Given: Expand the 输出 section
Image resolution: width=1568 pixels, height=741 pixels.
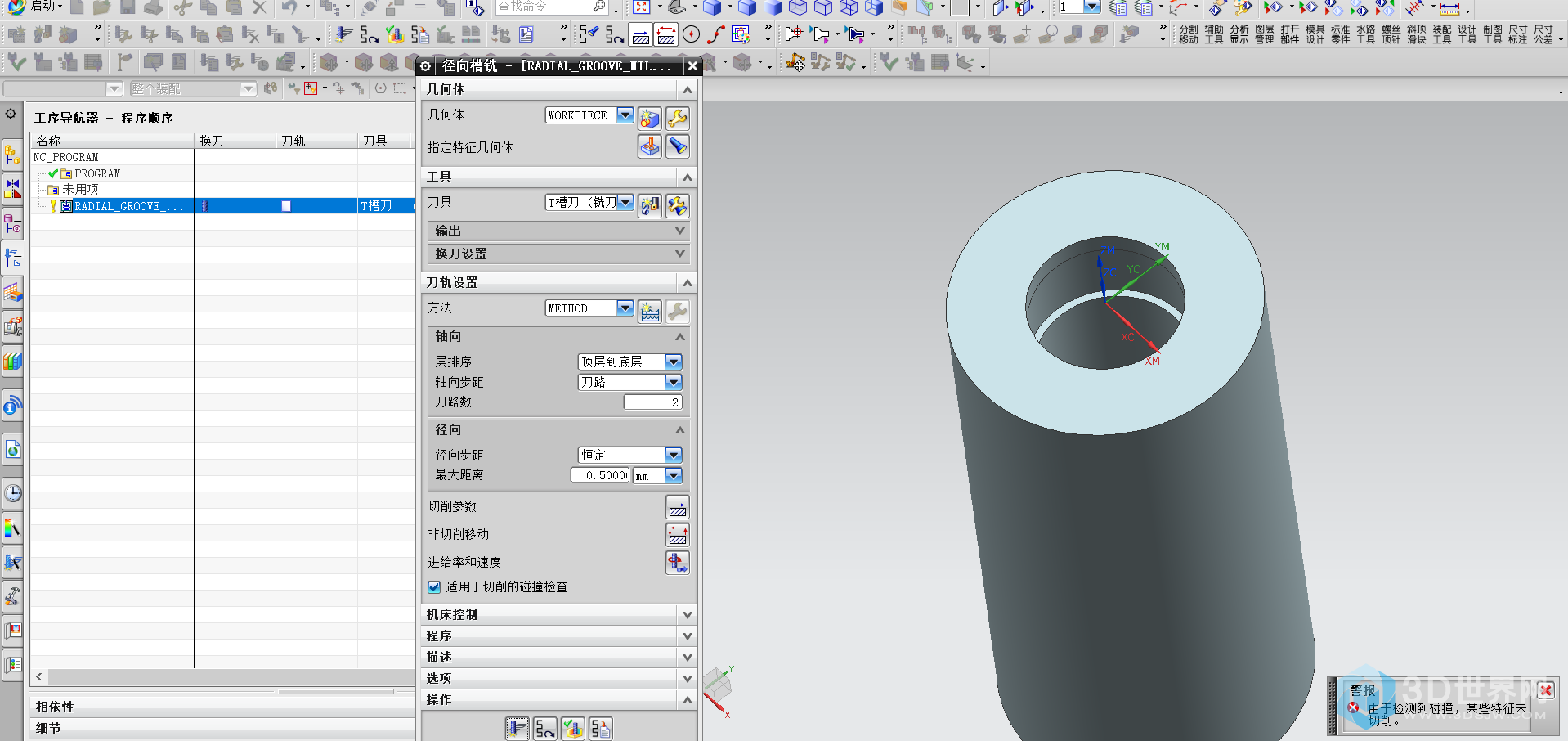Looking at the screenshot, I should point(559,231).
